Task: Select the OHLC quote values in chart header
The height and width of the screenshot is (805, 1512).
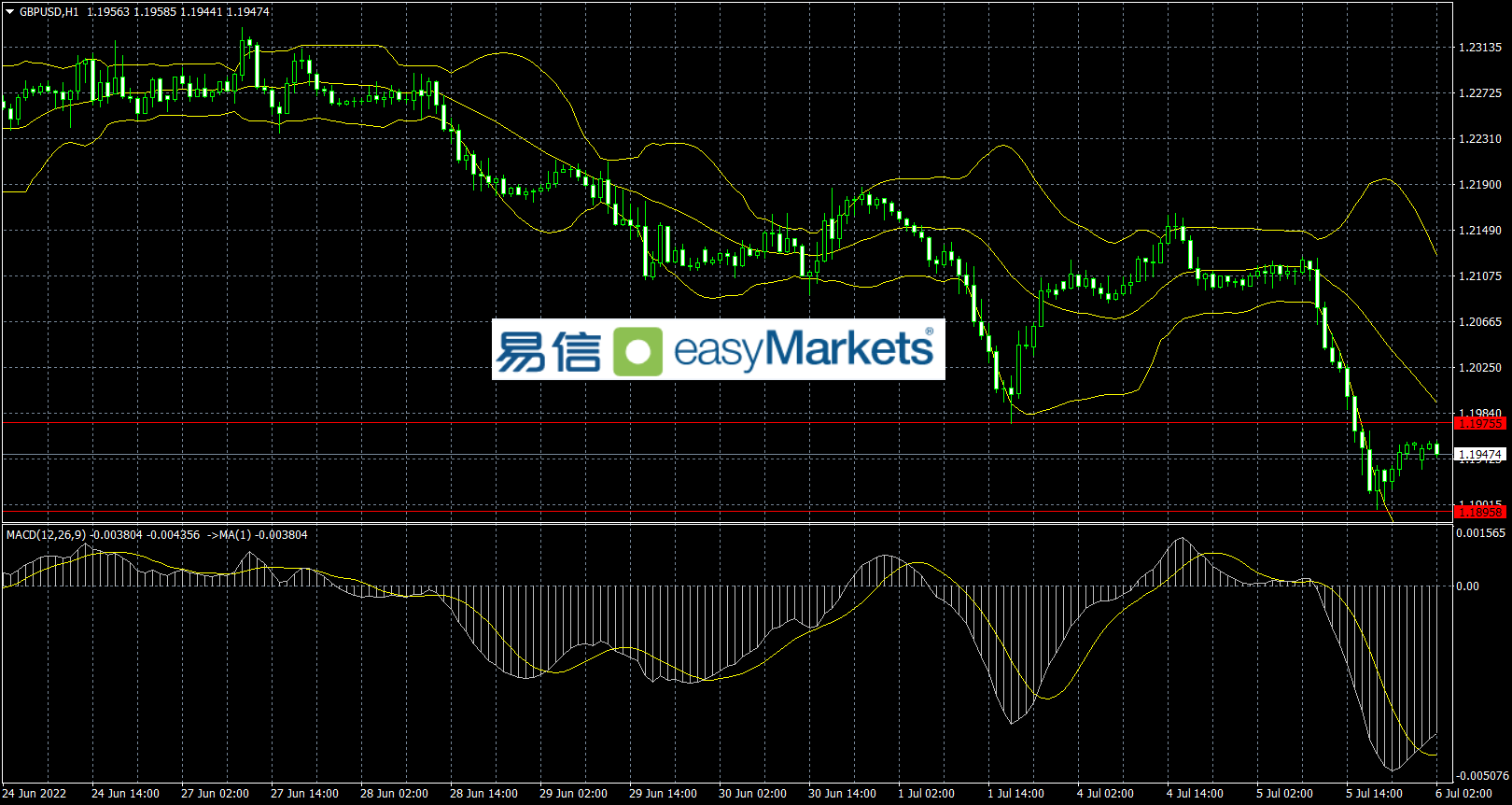Action: tap(178, 12)
